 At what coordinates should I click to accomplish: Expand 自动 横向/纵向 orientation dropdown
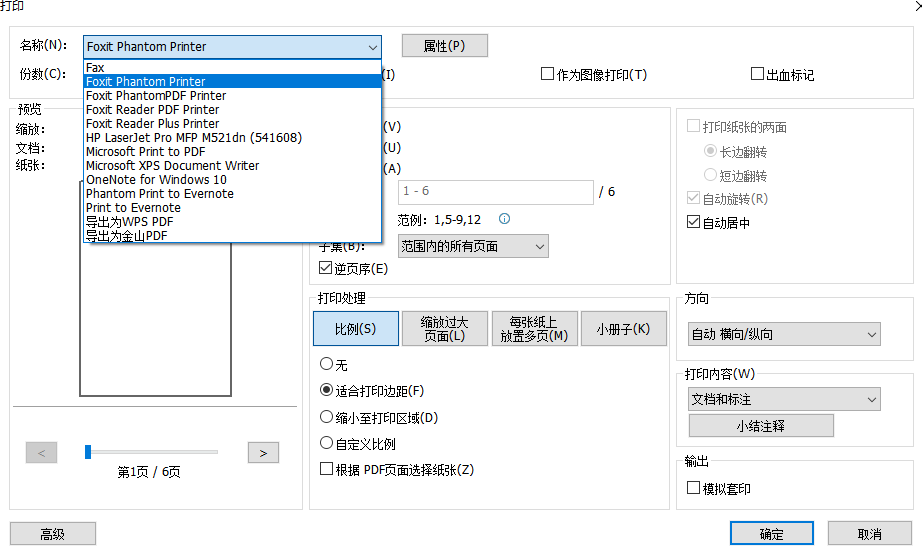pyautogui.click(x=784, y=334)
